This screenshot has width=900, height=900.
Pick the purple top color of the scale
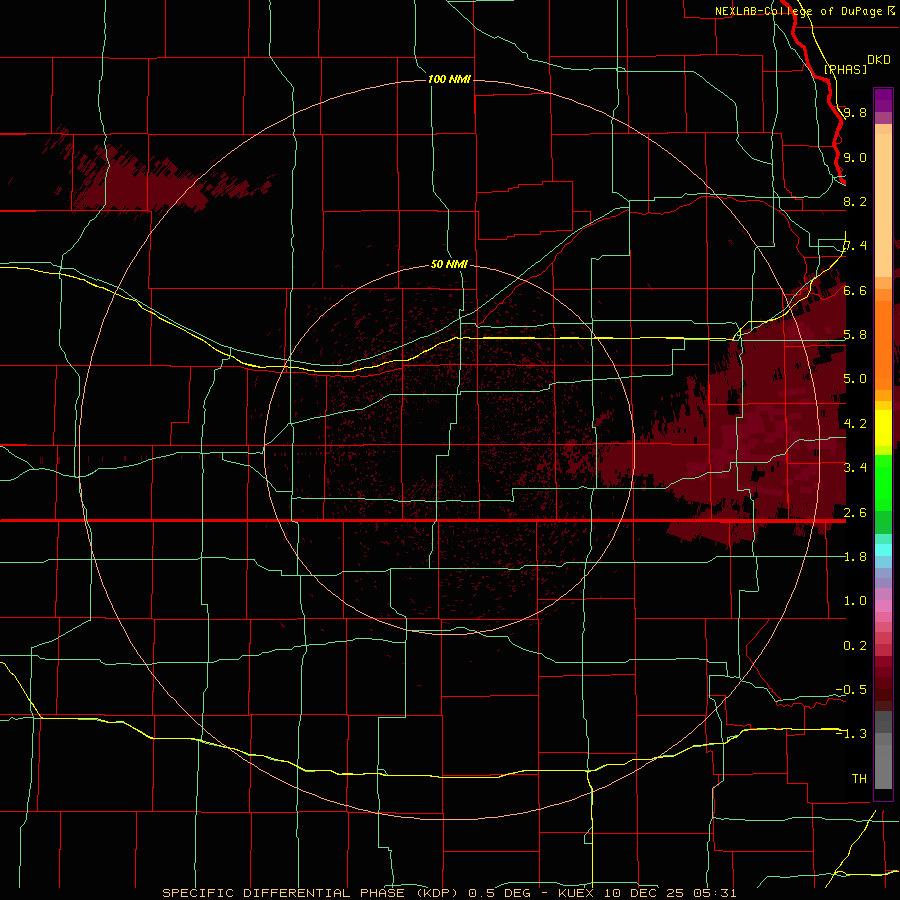(883, 100)
